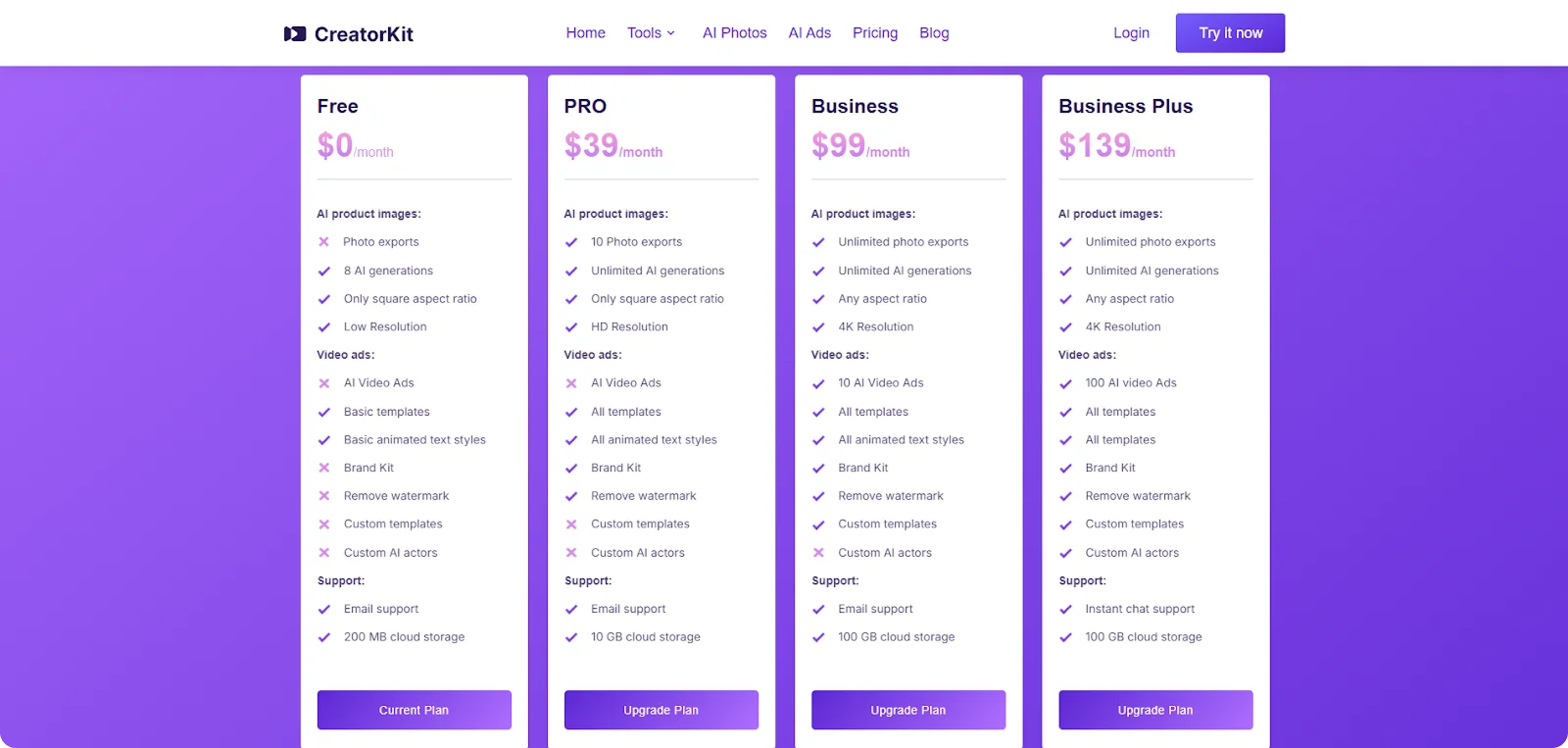Visit the Blog page

coord(933,32)
